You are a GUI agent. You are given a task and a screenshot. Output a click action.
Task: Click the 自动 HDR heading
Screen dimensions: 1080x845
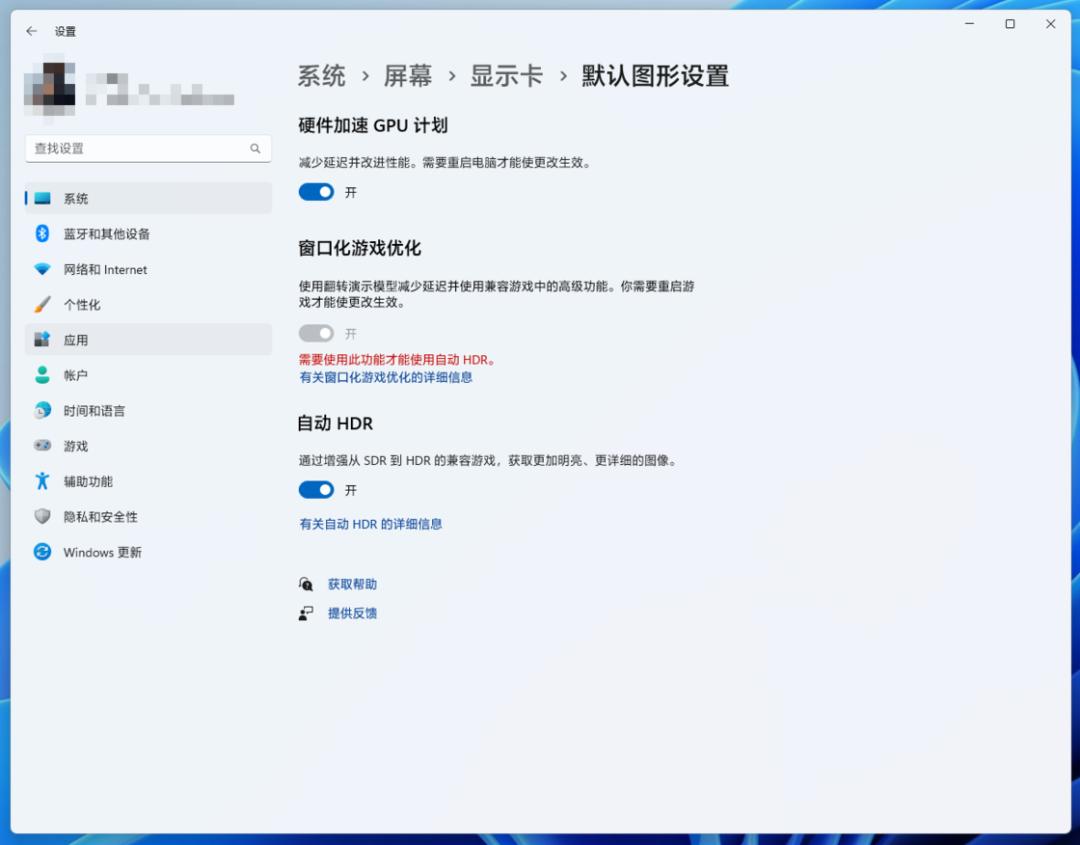335,423
